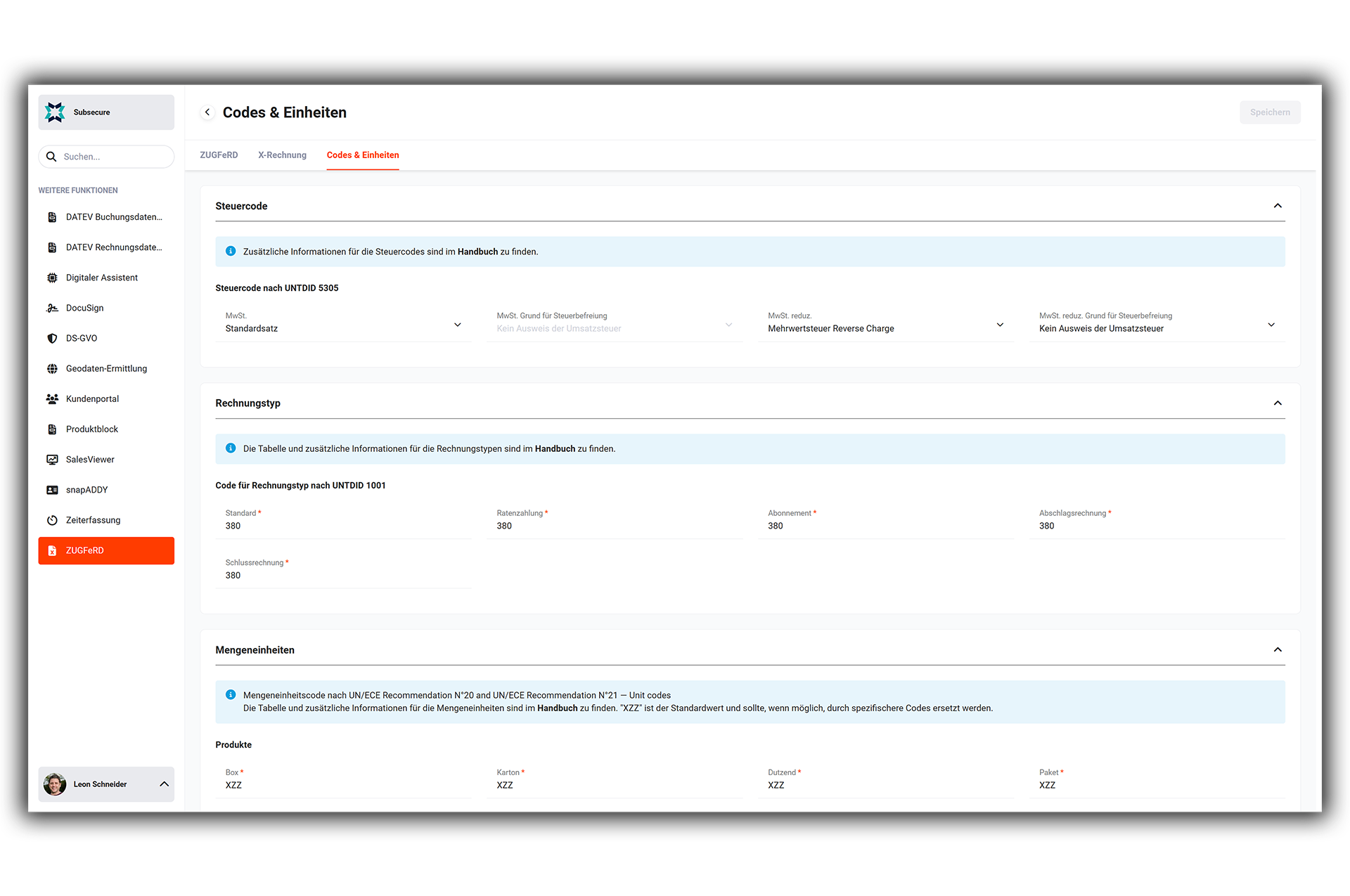Click the Suchen search field

[112, 157]
